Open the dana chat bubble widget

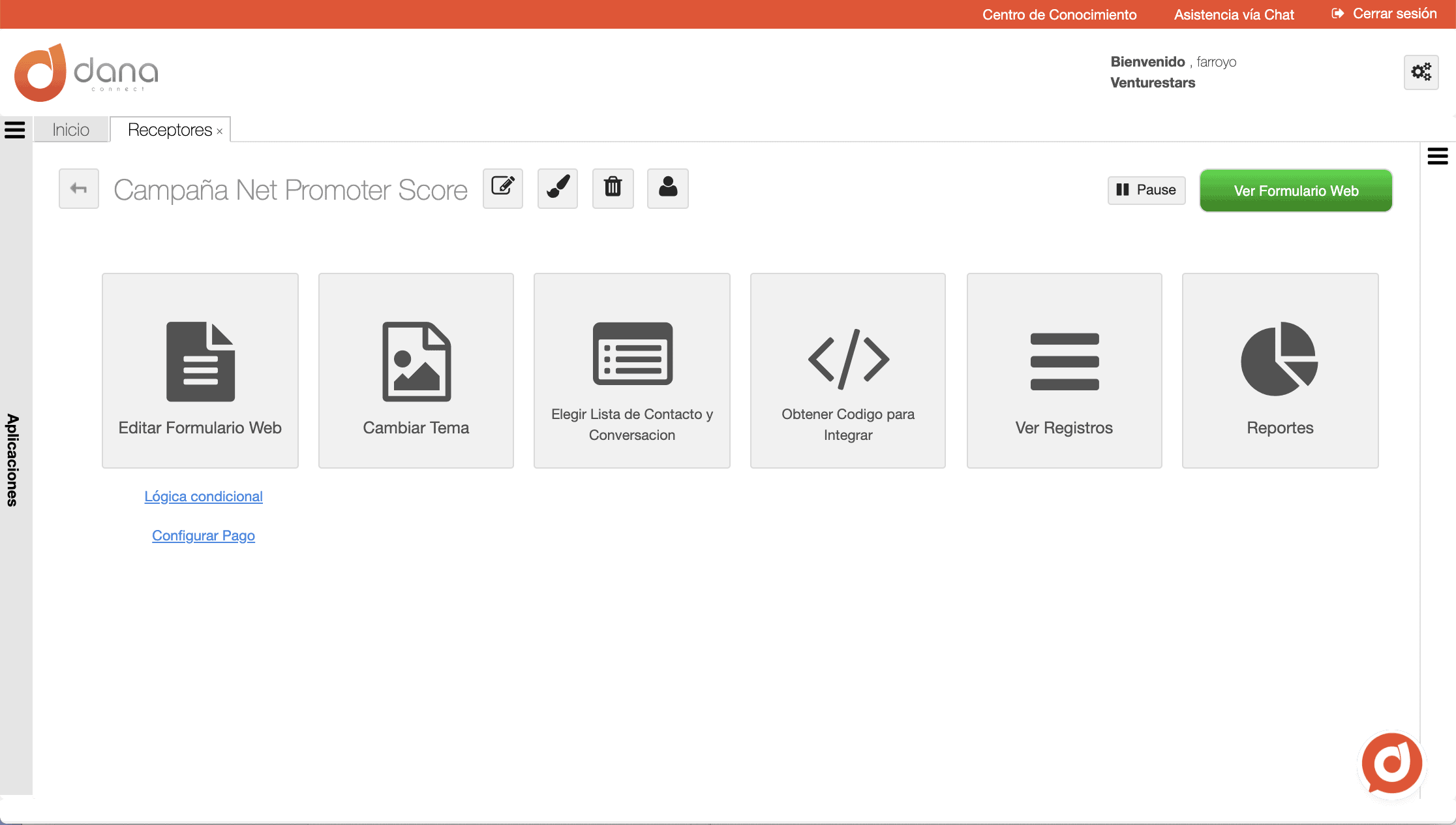1392,763
